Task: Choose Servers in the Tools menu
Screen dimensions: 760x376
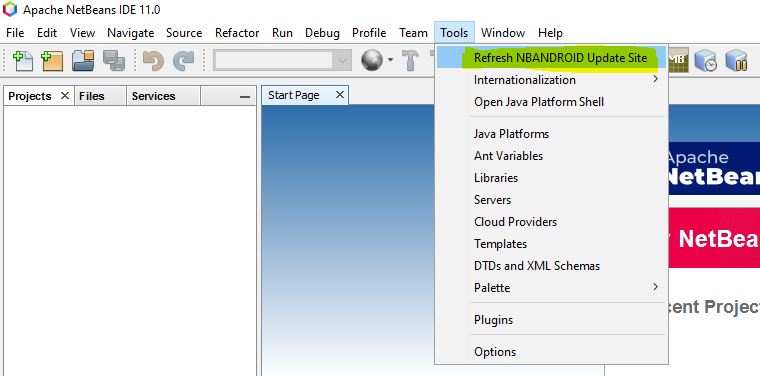Action: click(552, 200)
